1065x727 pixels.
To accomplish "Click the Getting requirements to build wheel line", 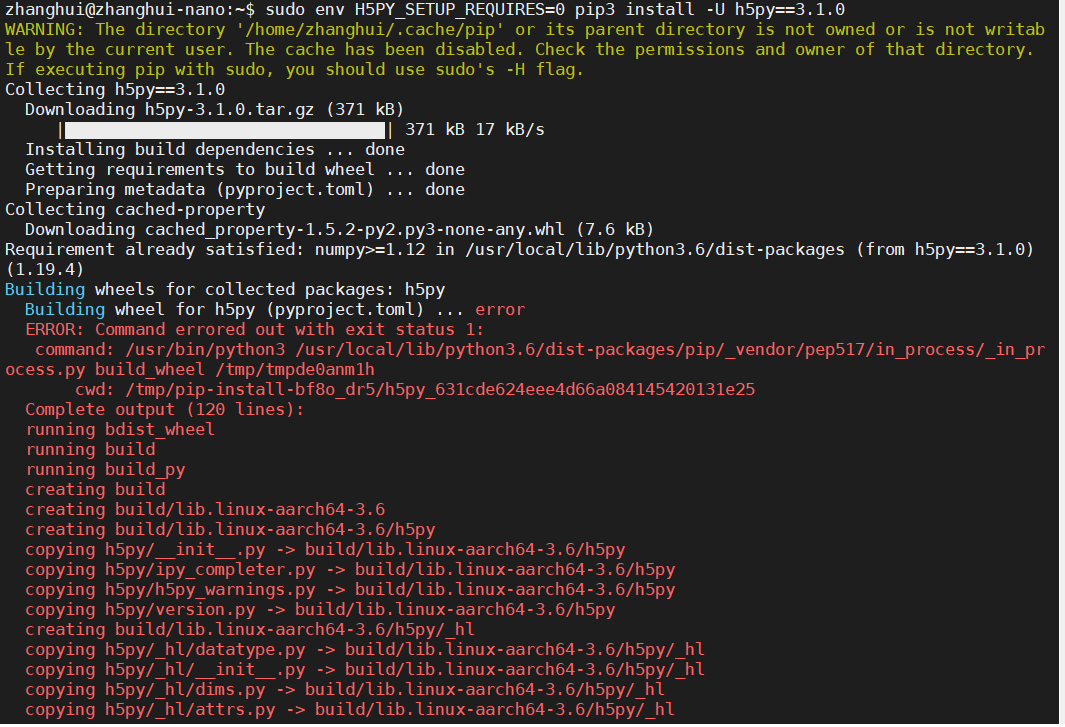I will point(244,170).
